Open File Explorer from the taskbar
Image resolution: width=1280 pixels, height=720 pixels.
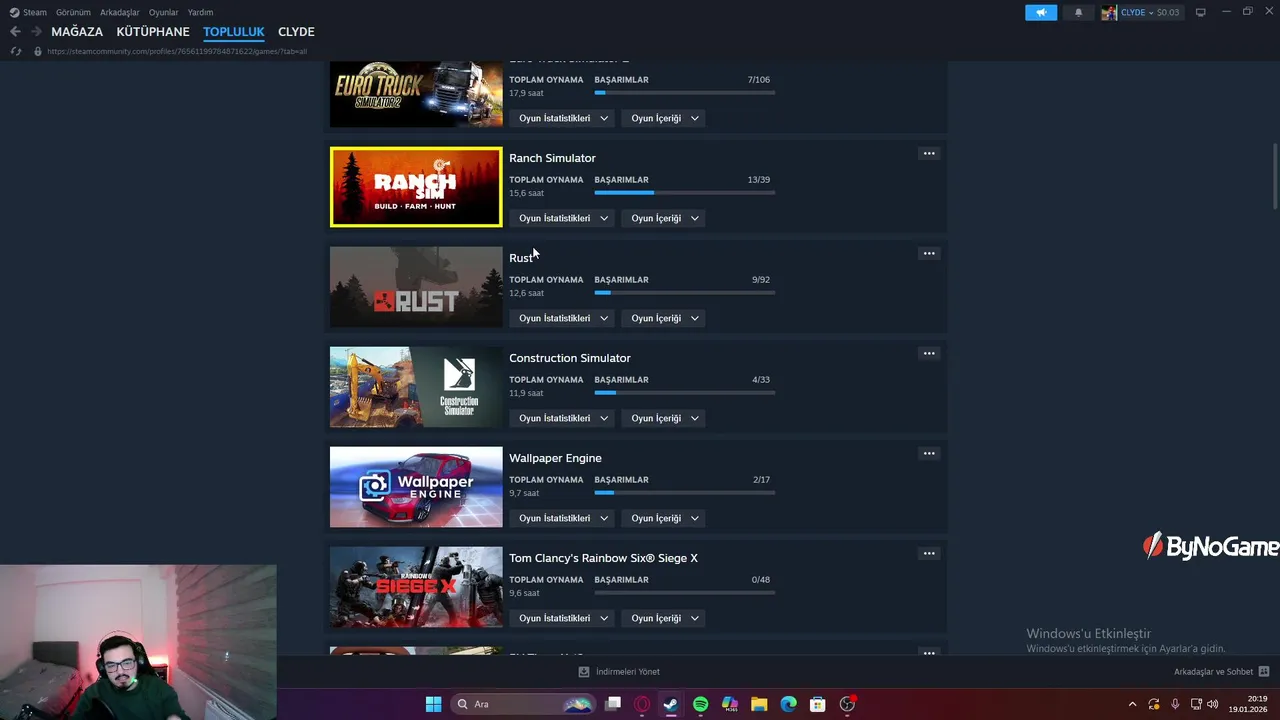pyautogui.click(x=759, y=704)
